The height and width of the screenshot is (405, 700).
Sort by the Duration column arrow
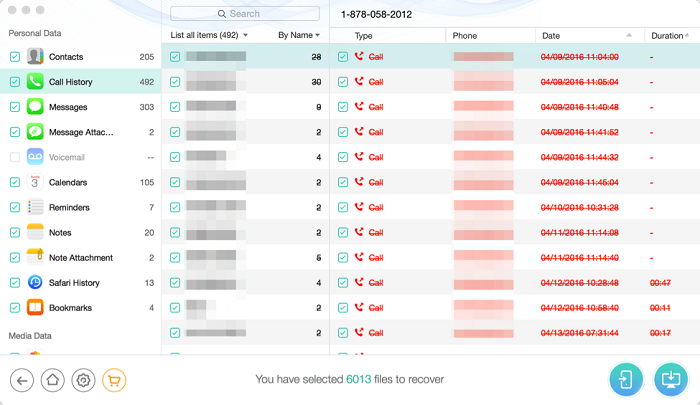[687, 35]
